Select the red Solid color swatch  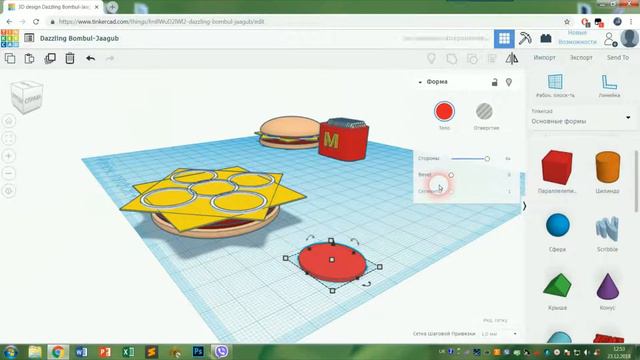444,111
